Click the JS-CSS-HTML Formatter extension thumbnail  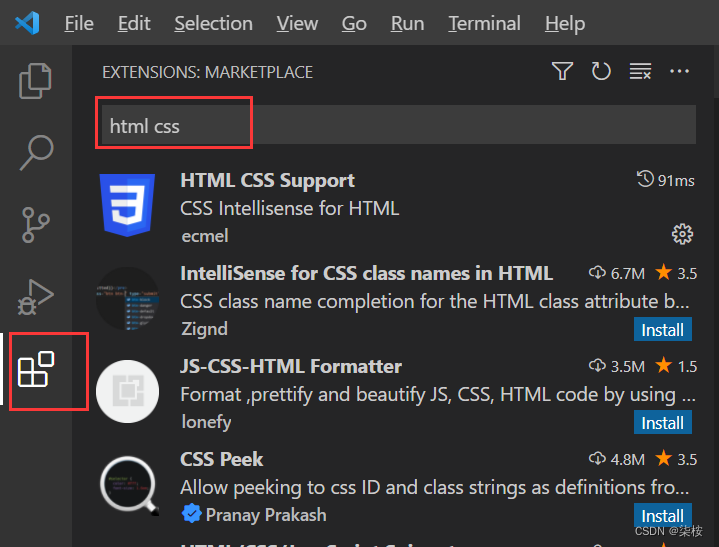[127, 392]
